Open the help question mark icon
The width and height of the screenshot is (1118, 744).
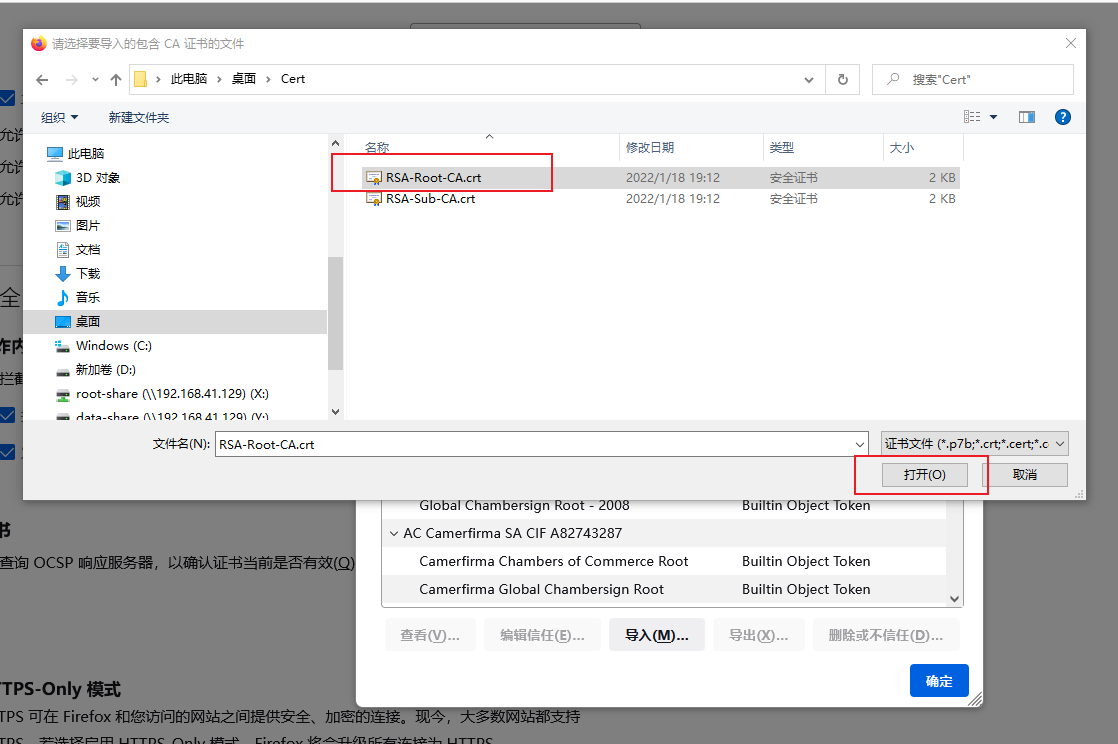point(1063,117)
